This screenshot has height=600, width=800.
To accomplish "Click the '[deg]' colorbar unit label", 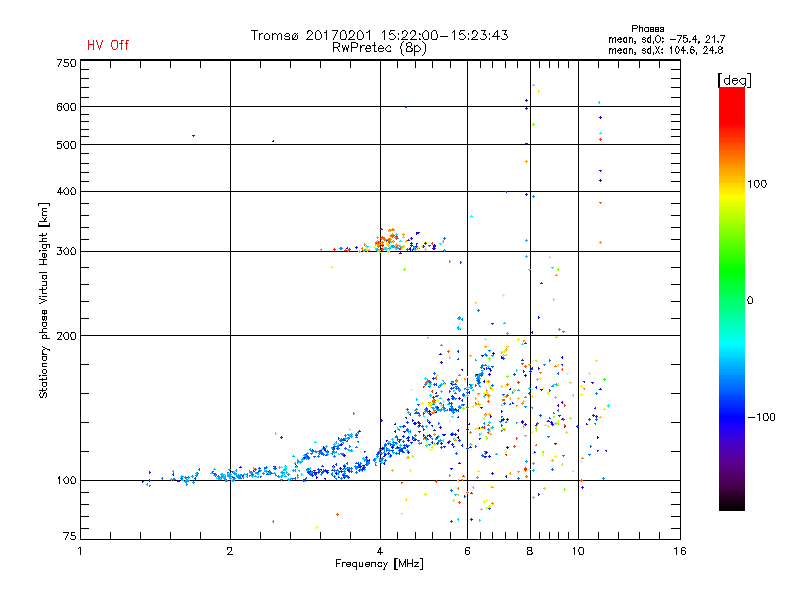I will pyautogui.click(x=734, y=80).
